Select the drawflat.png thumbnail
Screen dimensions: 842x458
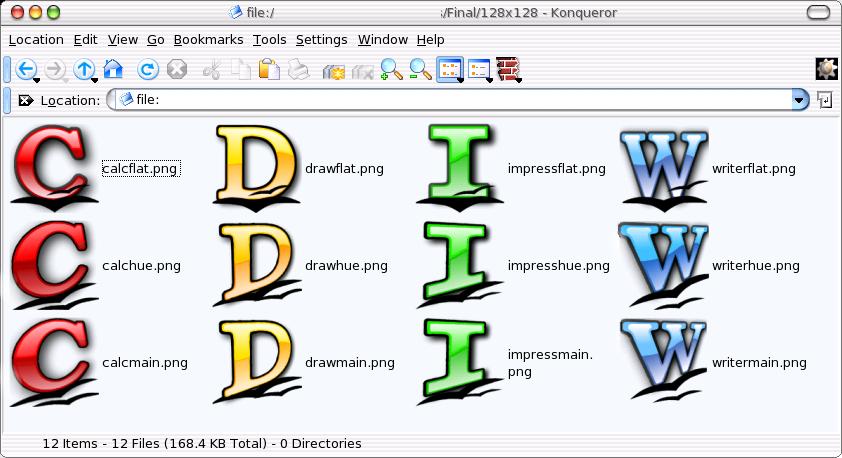coord(257,168)
